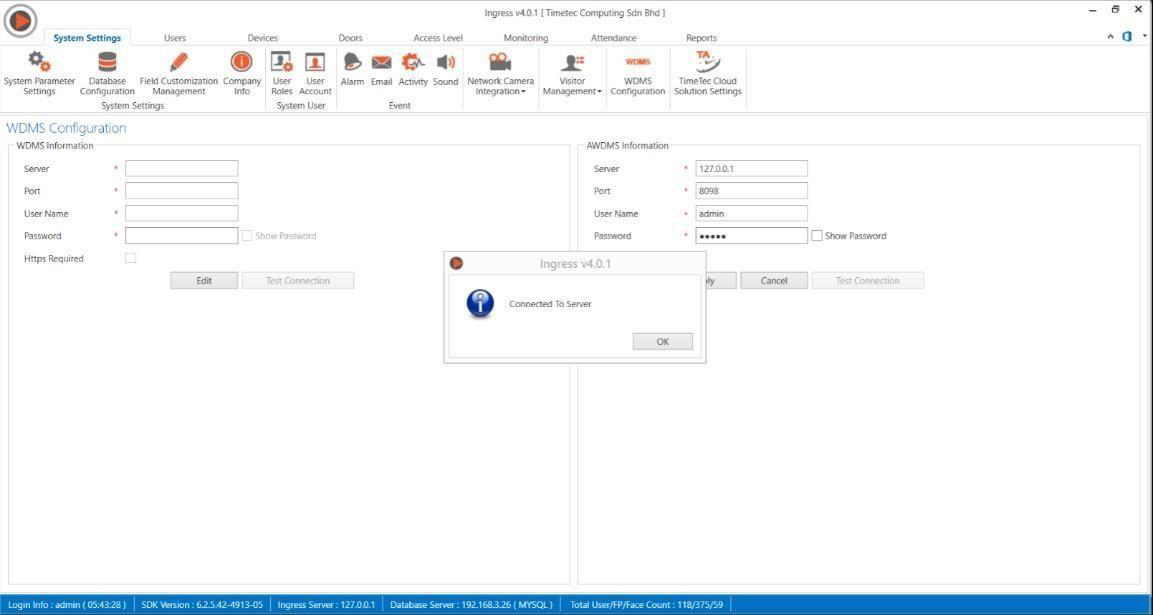Image resolution: width=1153 pixels, height=615 pixels.
Task: Click Test Connection under AWDMS Information
Action: 868,280
